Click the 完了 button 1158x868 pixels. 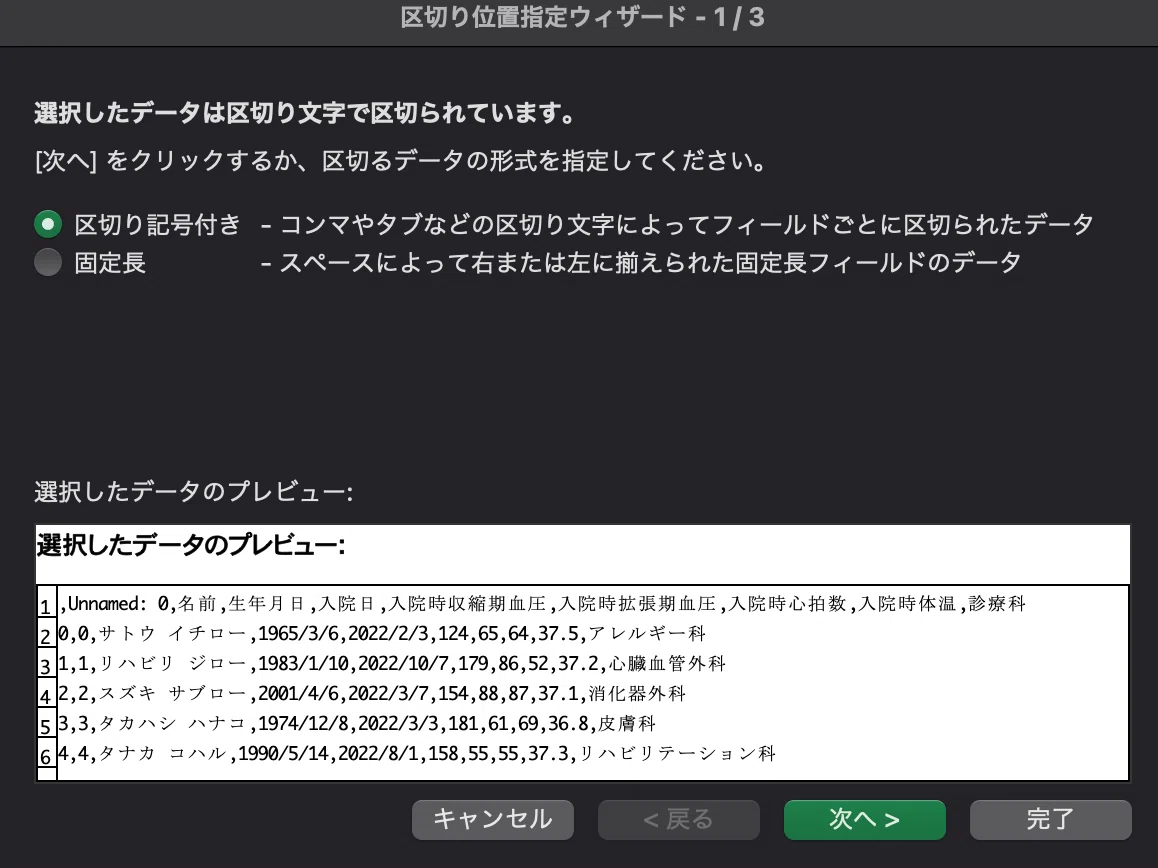1050,819
